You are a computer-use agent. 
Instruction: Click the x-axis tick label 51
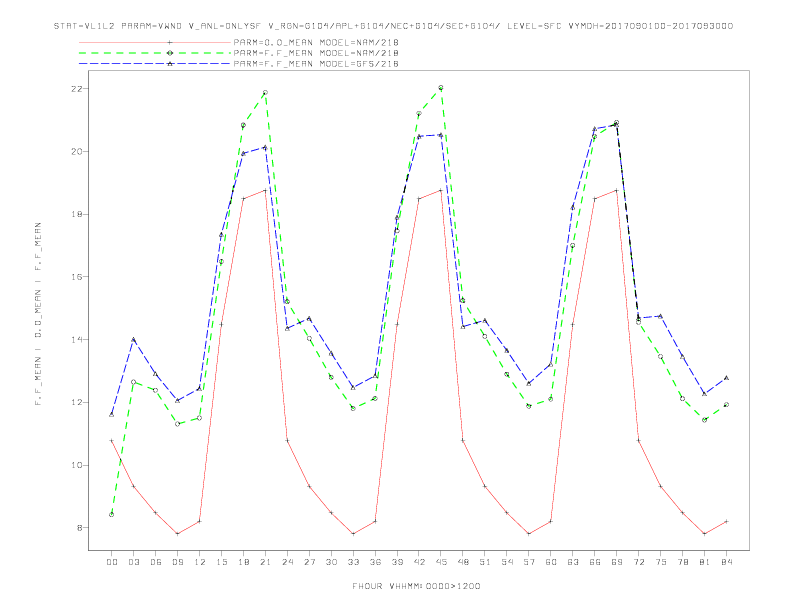[x=485, y=562]
